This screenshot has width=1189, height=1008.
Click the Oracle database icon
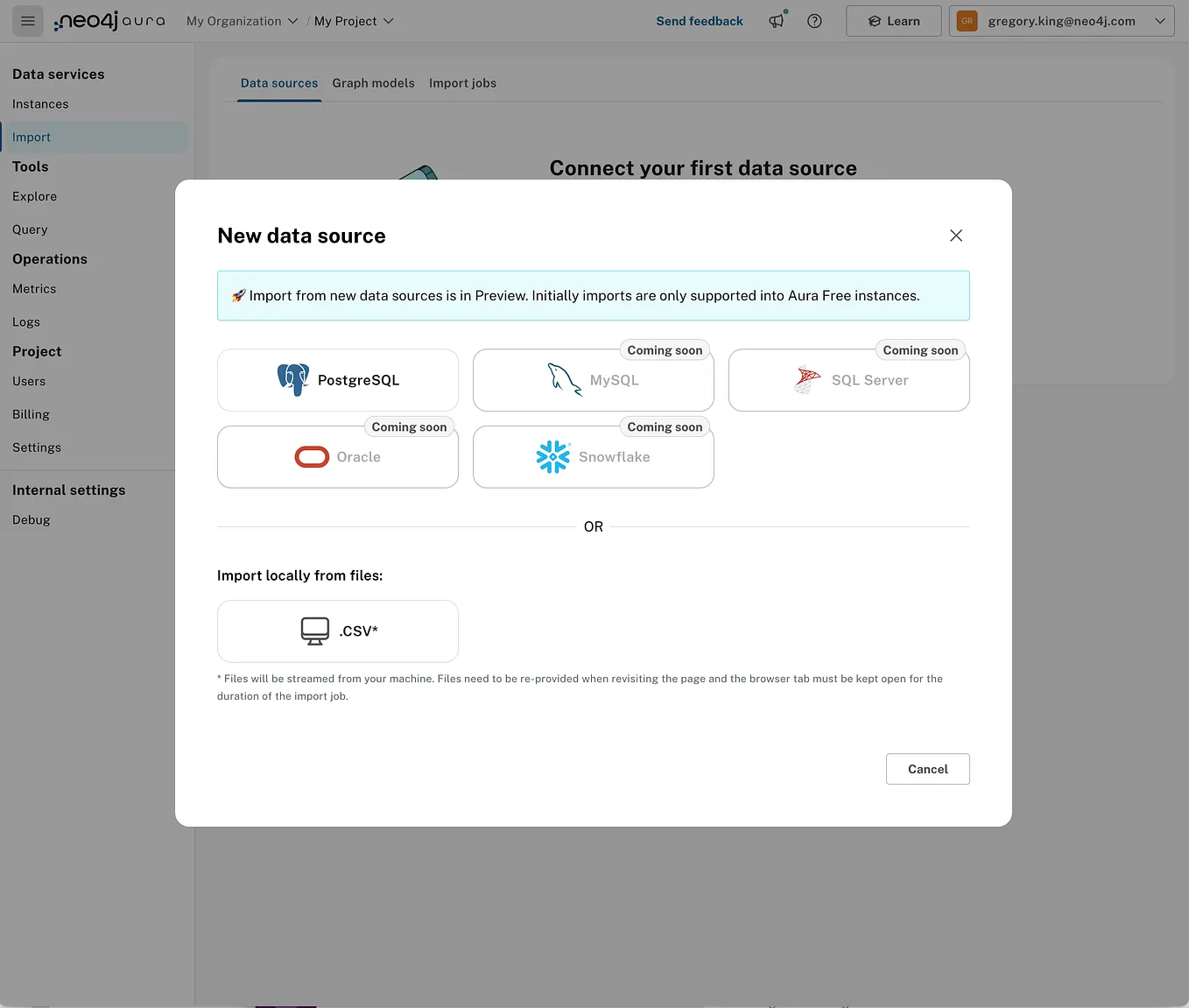pyautogui.click(x=312, y=456)
